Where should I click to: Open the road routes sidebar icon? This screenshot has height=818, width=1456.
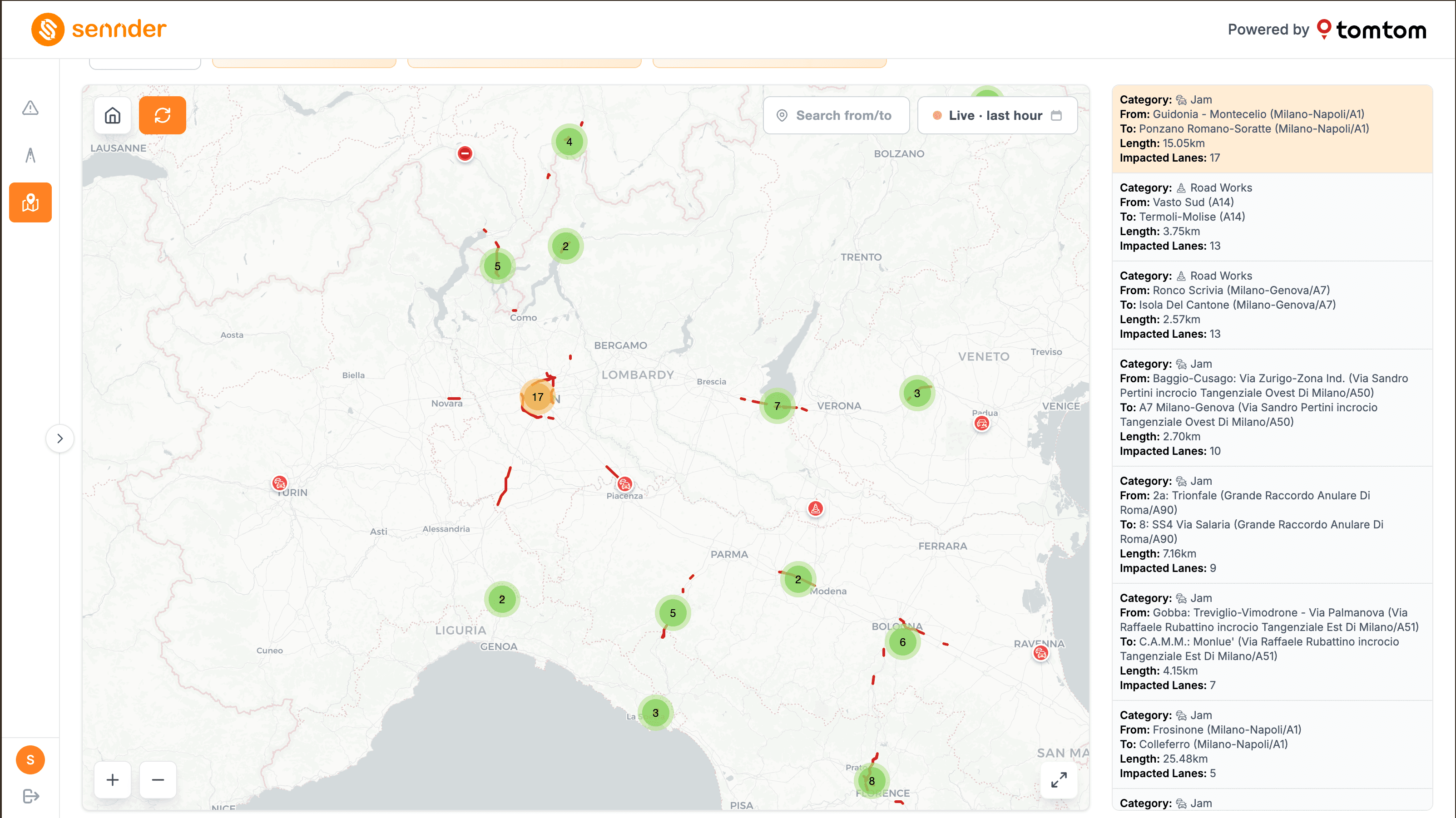pyautogui.click(x=30, y=155)
